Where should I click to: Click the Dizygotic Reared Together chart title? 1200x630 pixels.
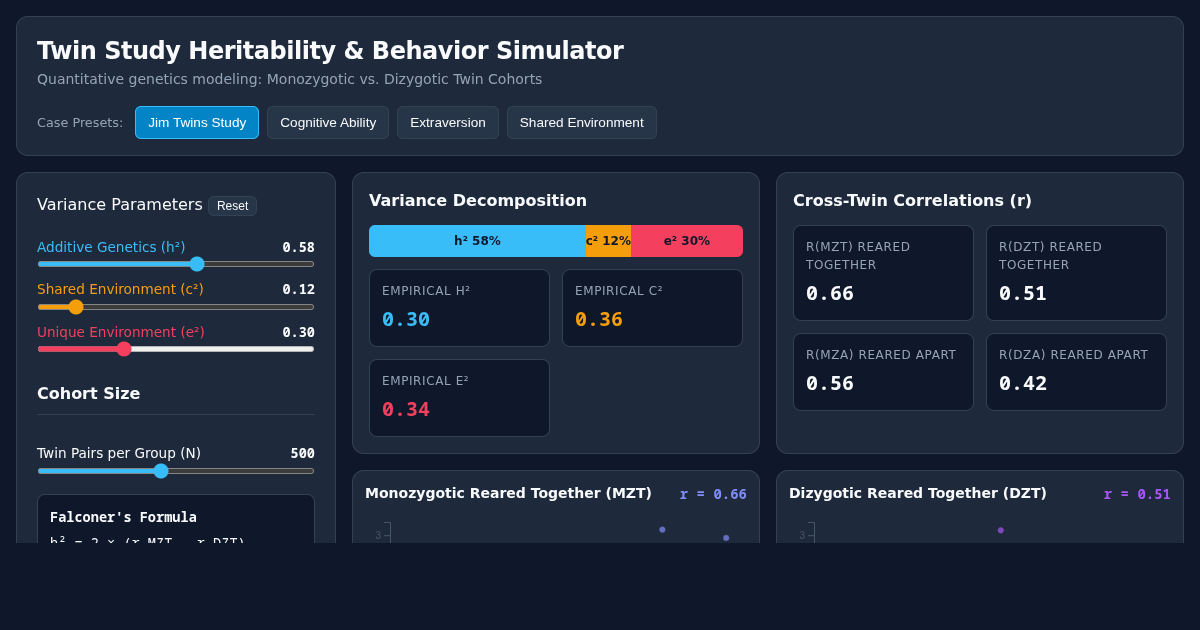(x=918, y=493)
